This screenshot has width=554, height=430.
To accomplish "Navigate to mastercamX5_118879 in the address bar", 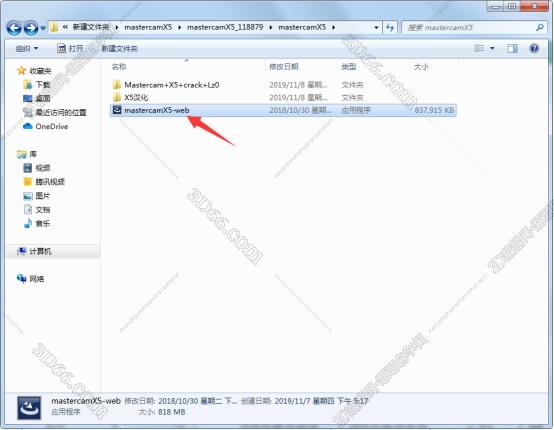I will [x=225, y=27].
